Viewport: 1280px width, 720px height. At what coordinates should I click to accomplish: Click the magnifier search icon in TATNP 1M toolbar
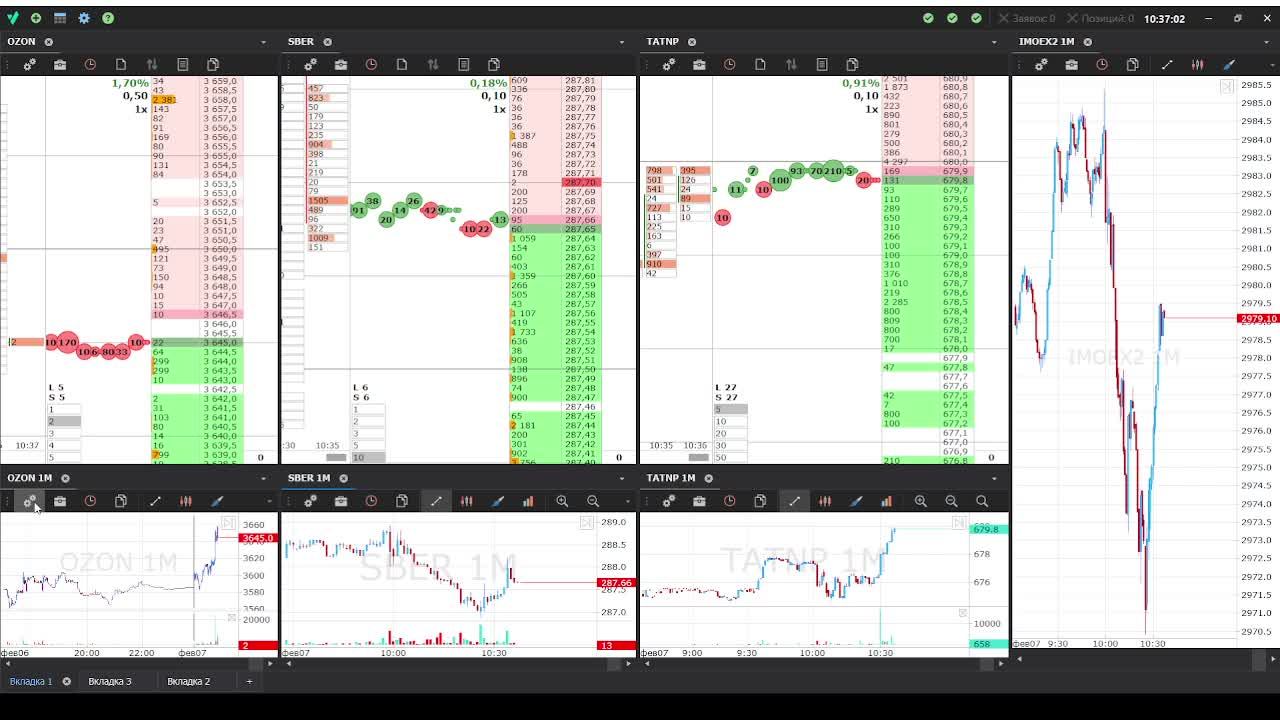point(982,500)
